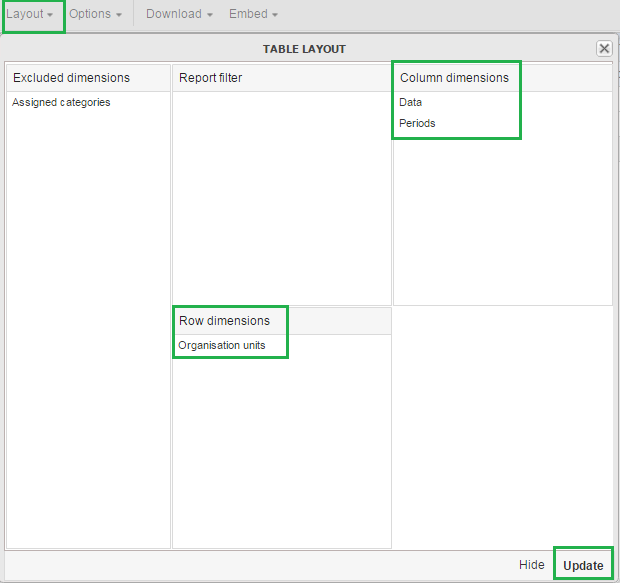Click the TABLE LAYOUT title bar
Viewport: 620px width, 583px height.
pos(305,48)
